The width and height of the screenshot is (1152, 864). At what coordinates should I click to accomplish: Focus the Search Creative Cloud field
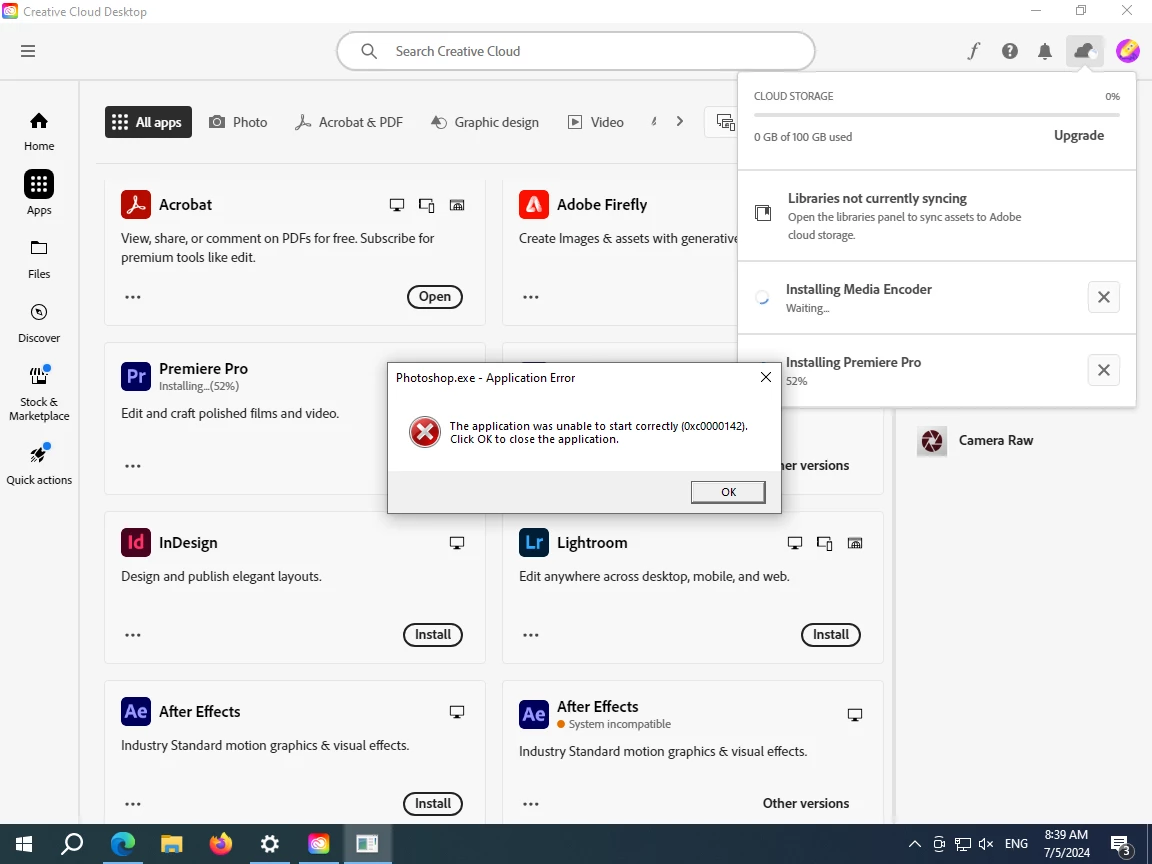576,51
